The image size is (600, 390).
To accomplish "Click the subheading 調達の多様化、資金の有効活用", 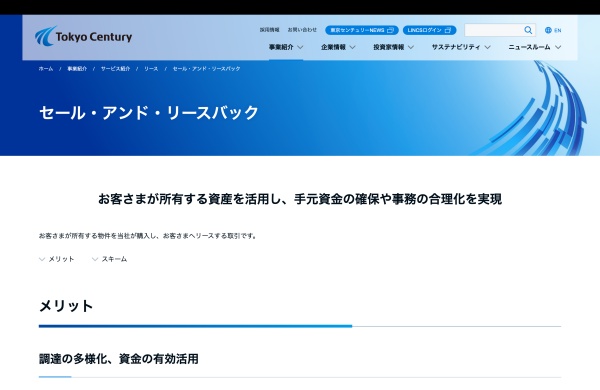I will (x=119, y=359).
